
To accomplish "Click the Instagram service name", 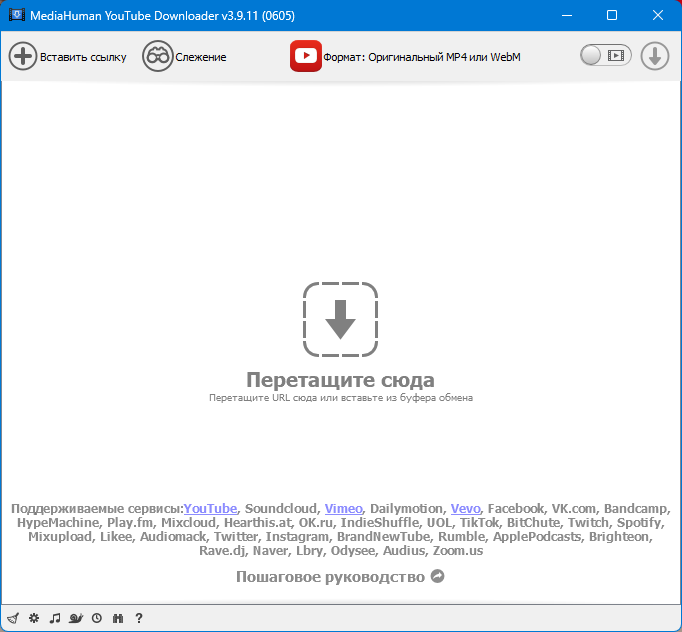I will pyautogui.click(x=298, y=536).
